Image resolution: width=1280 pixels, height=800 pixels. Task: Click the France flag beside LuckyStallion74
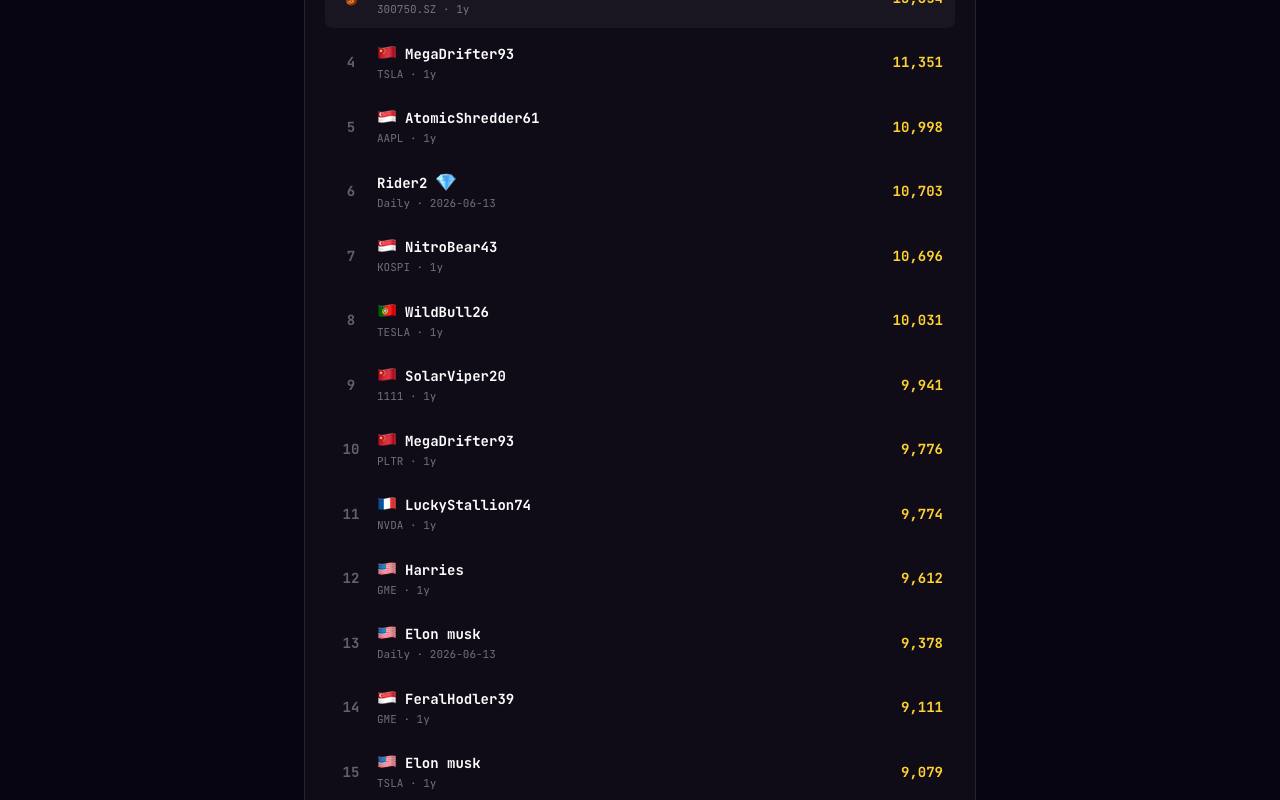(387, 504)
